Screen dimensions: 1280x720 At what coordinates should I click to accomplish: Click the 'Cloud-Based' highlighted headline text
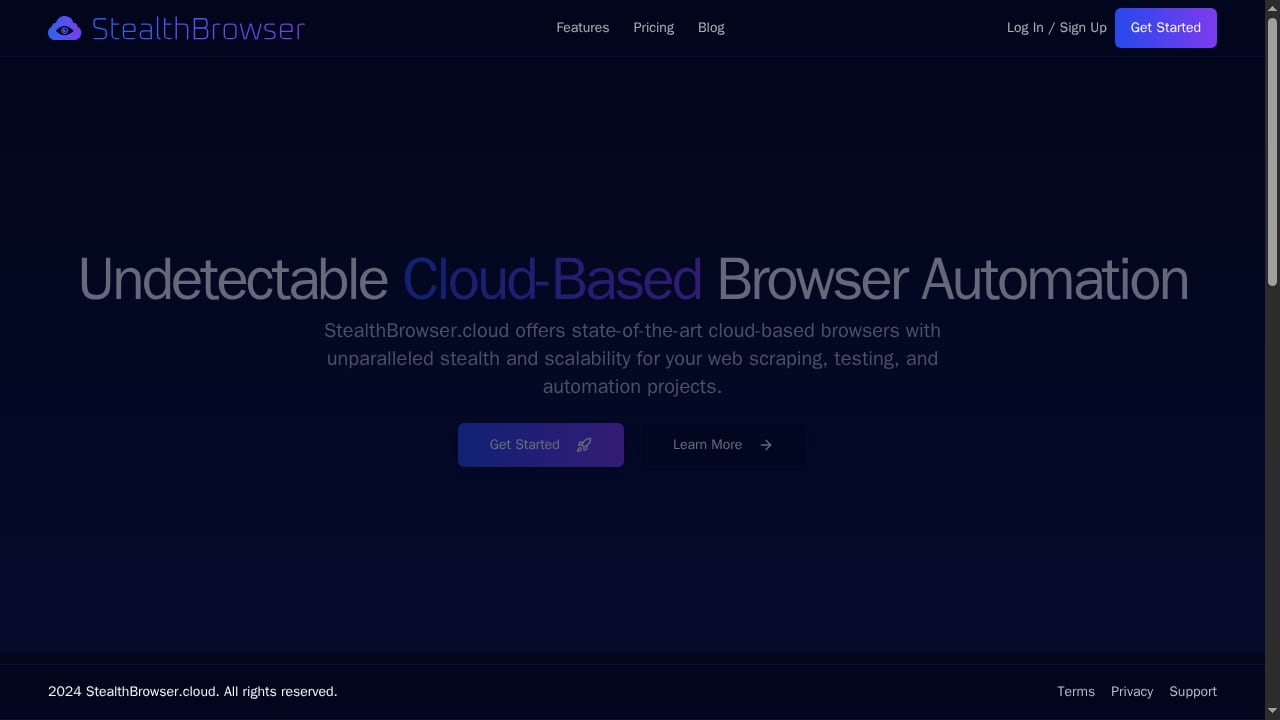(x=552, y=279)
